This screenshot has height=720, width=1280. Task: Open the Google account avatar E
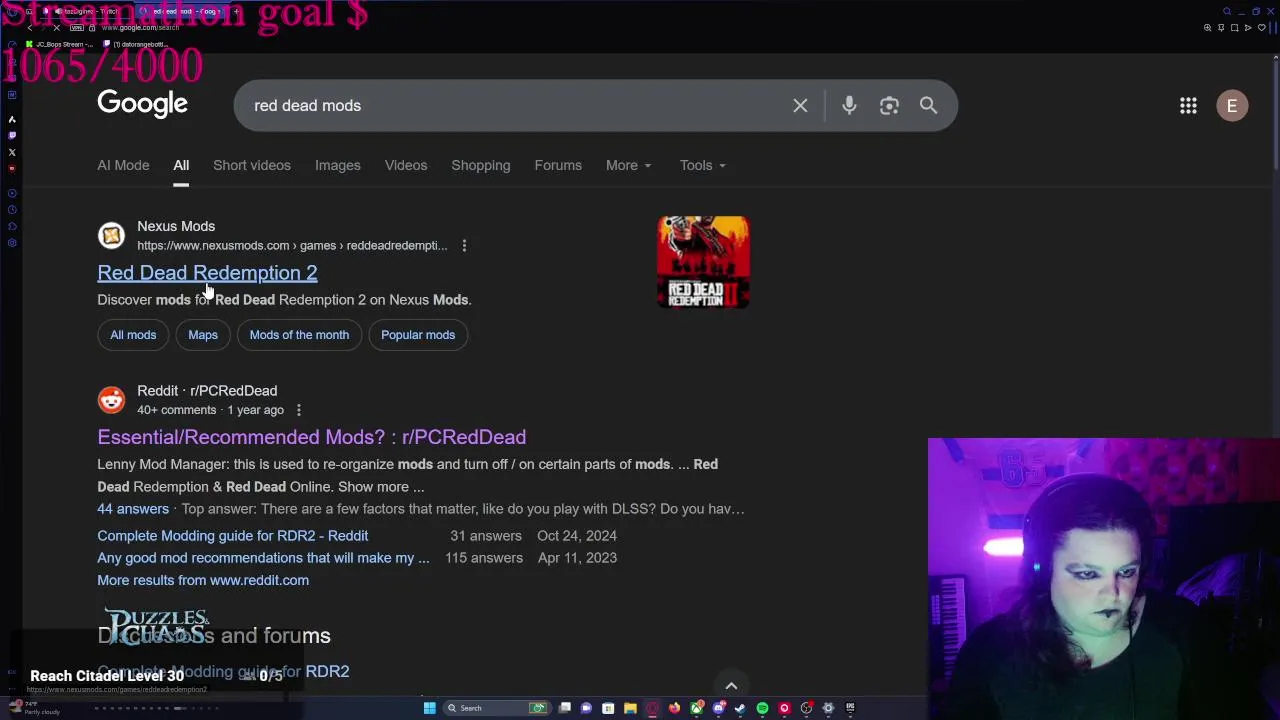point(1232,105)
